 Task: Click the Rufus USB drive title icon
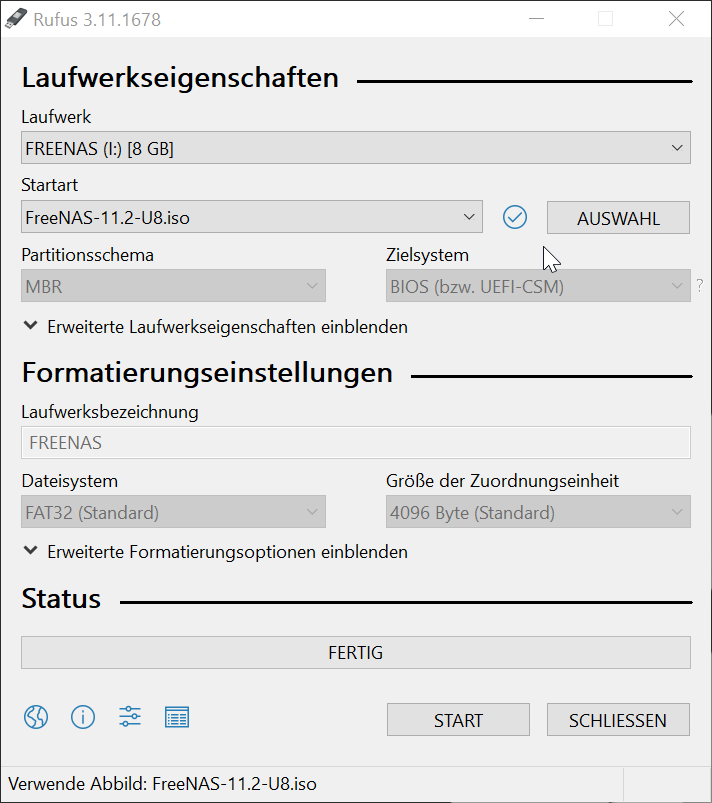click(x=15, y=19)
